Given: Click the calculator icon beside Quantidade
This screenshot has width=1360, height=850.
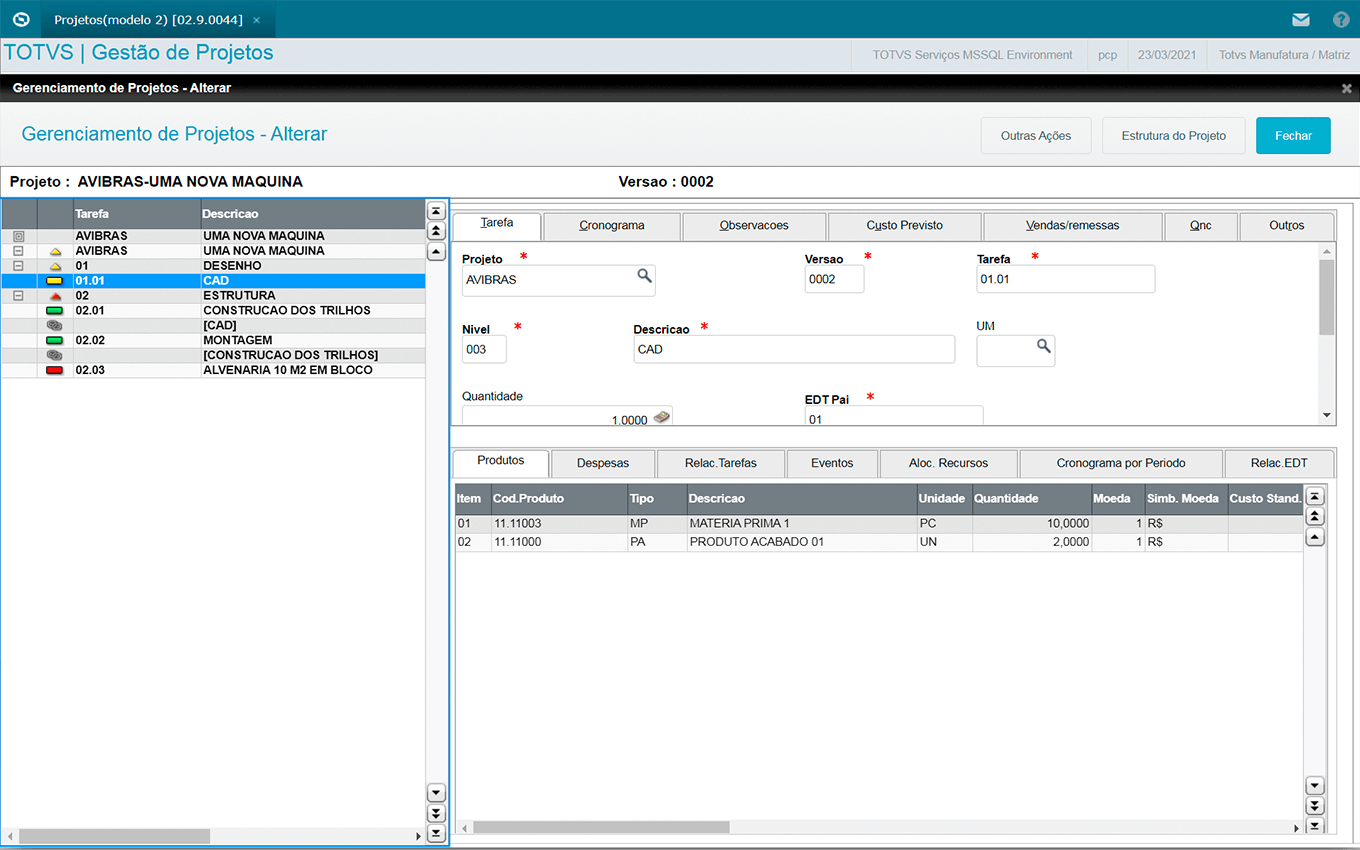Looking at the screenshot, I should pyautogui.click(x=661, y=417).
